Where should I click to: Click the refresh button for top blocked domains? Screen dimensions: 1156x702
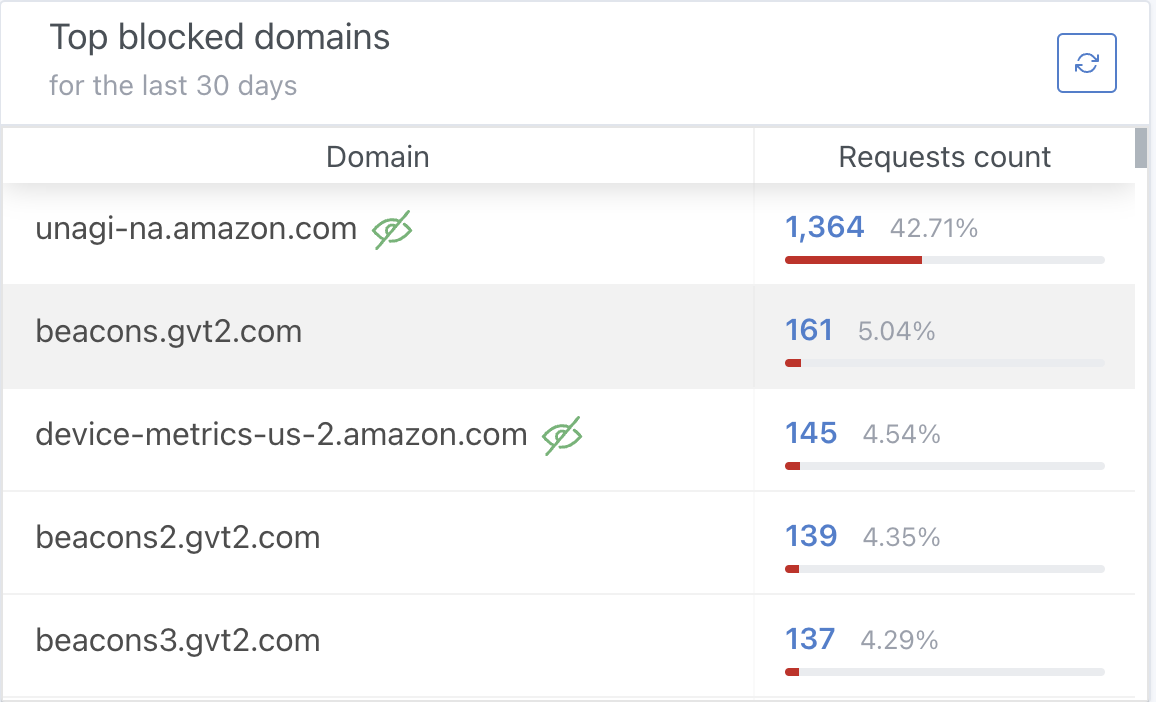pos(1086,63)
